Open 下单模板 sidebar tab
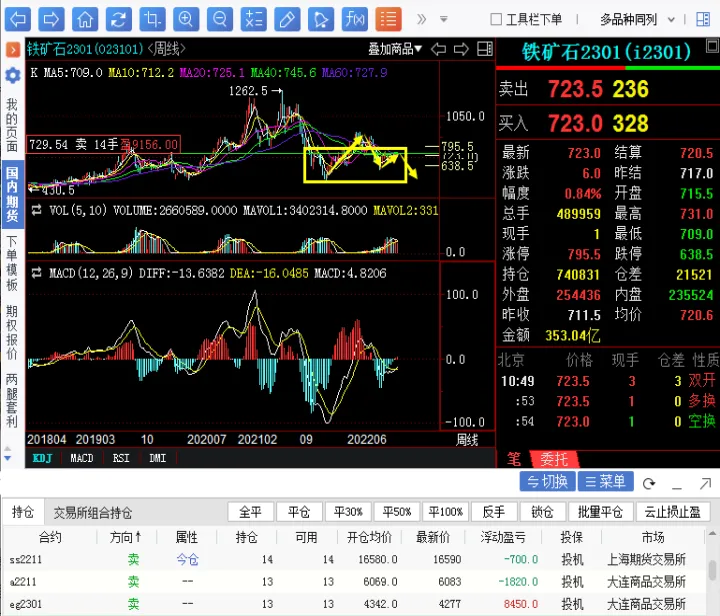720x616 pixels. point(12,263)
